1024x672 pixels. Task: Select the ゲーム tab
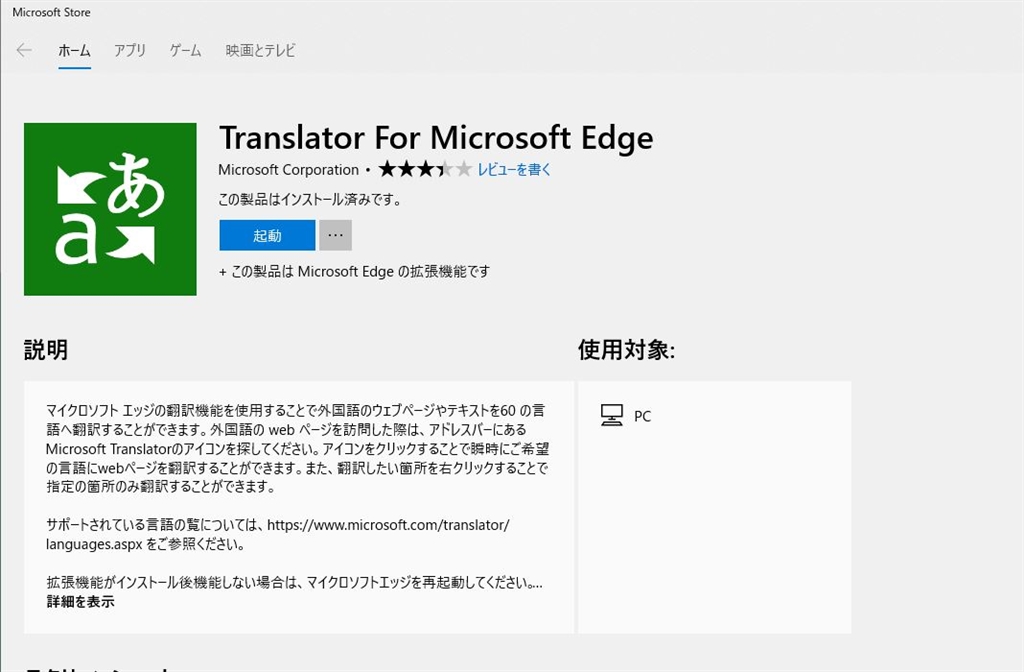tap(185, 50)
